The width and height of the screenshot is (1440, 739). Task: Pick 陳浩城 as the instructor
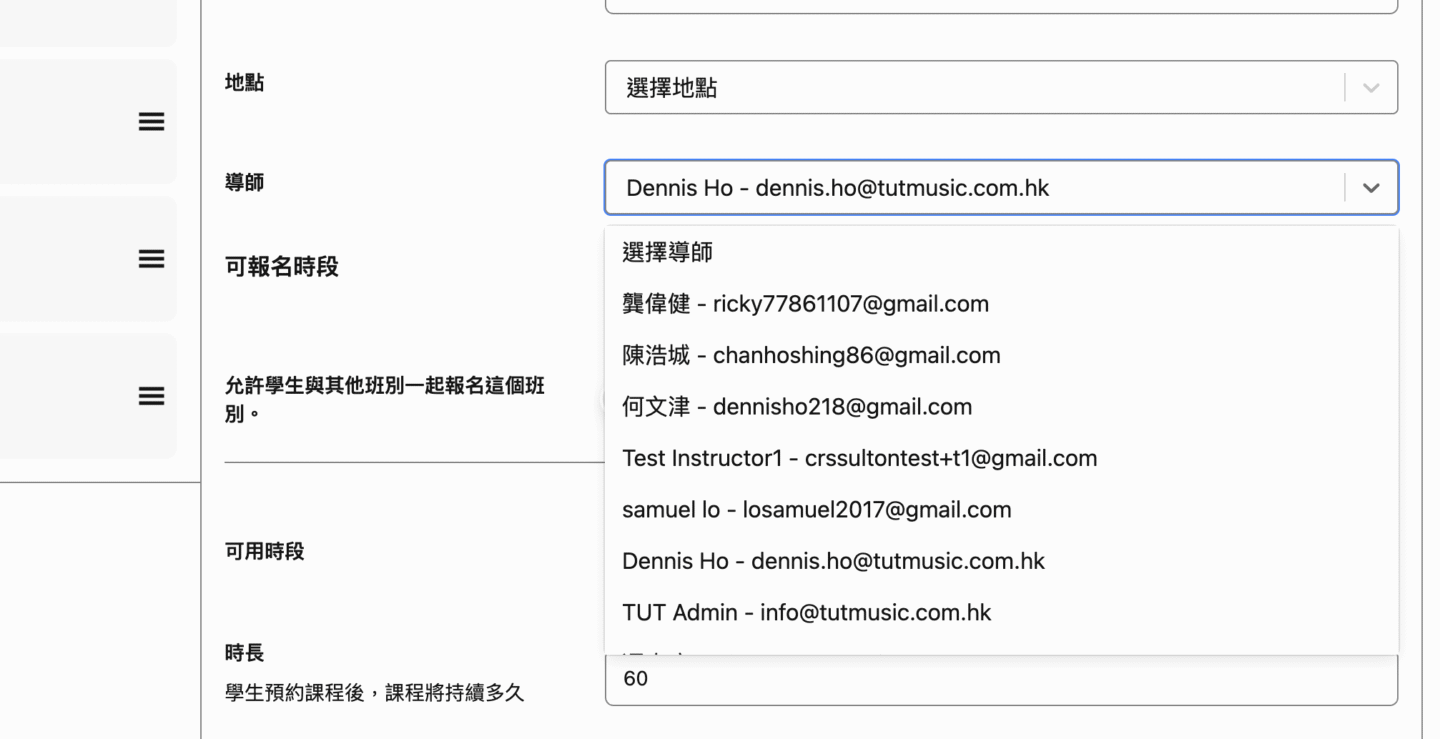tap(811, 355)
